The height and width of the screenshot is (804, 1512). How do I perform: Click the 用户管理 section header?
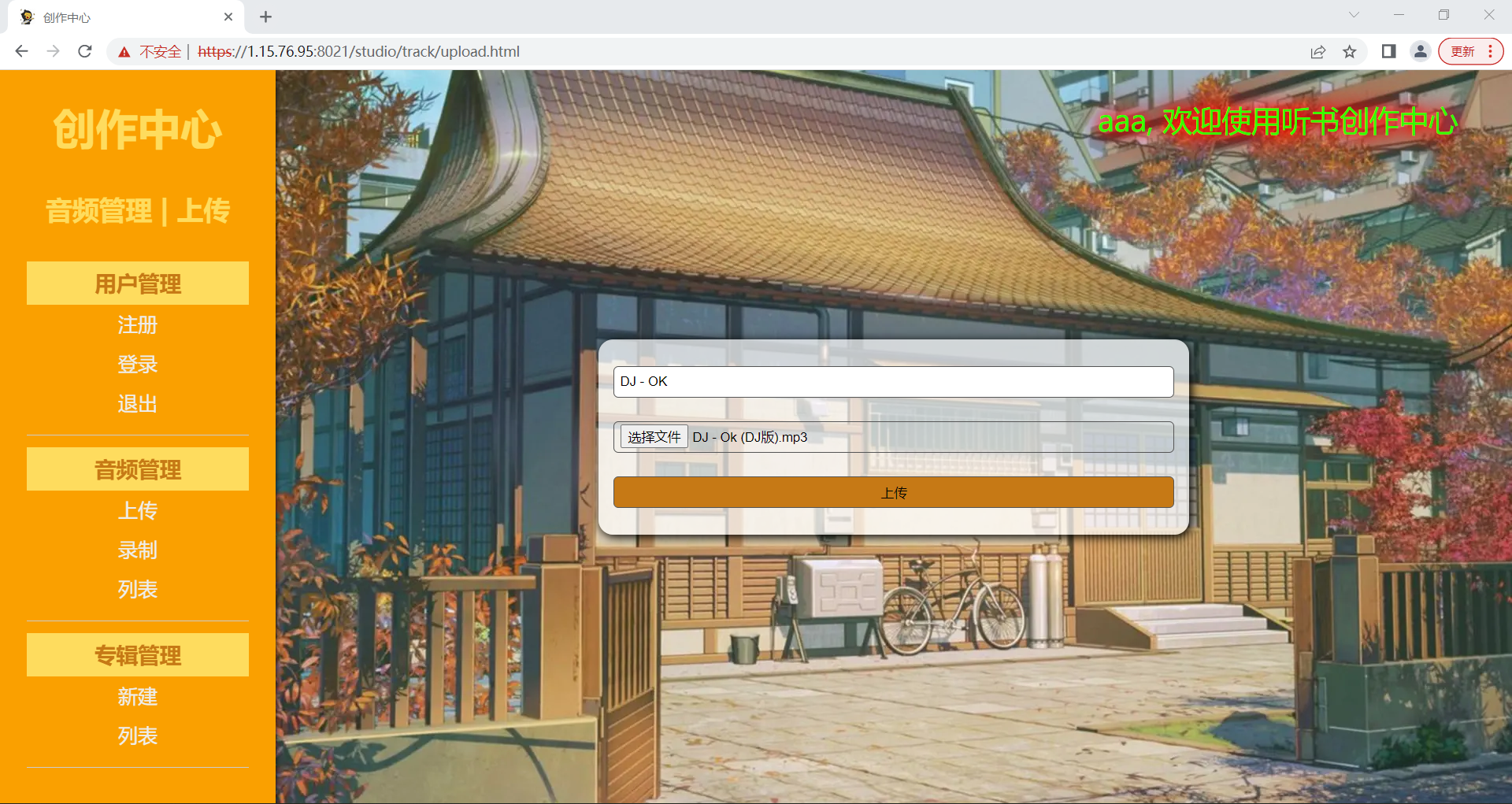(138, 283)
